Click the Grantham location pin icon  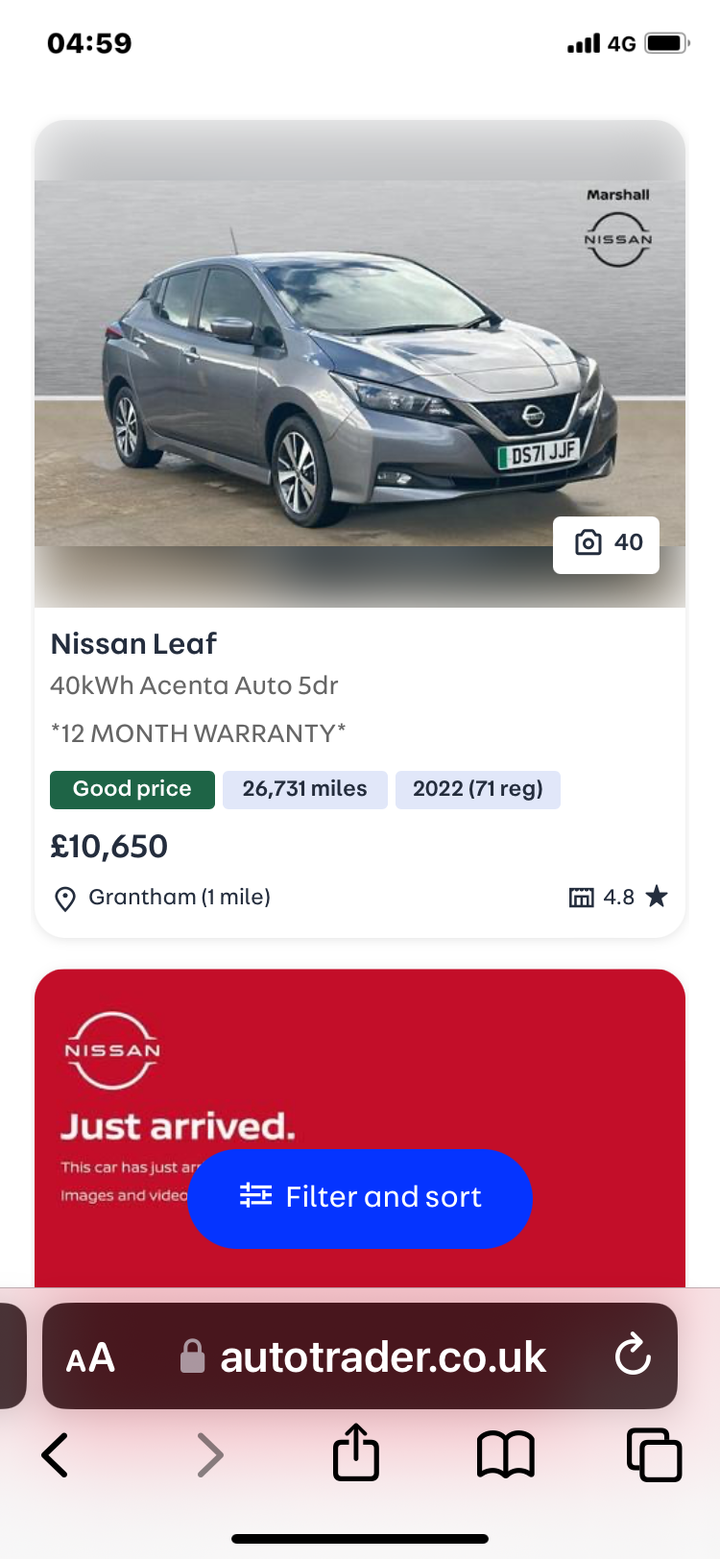[65, 898]
